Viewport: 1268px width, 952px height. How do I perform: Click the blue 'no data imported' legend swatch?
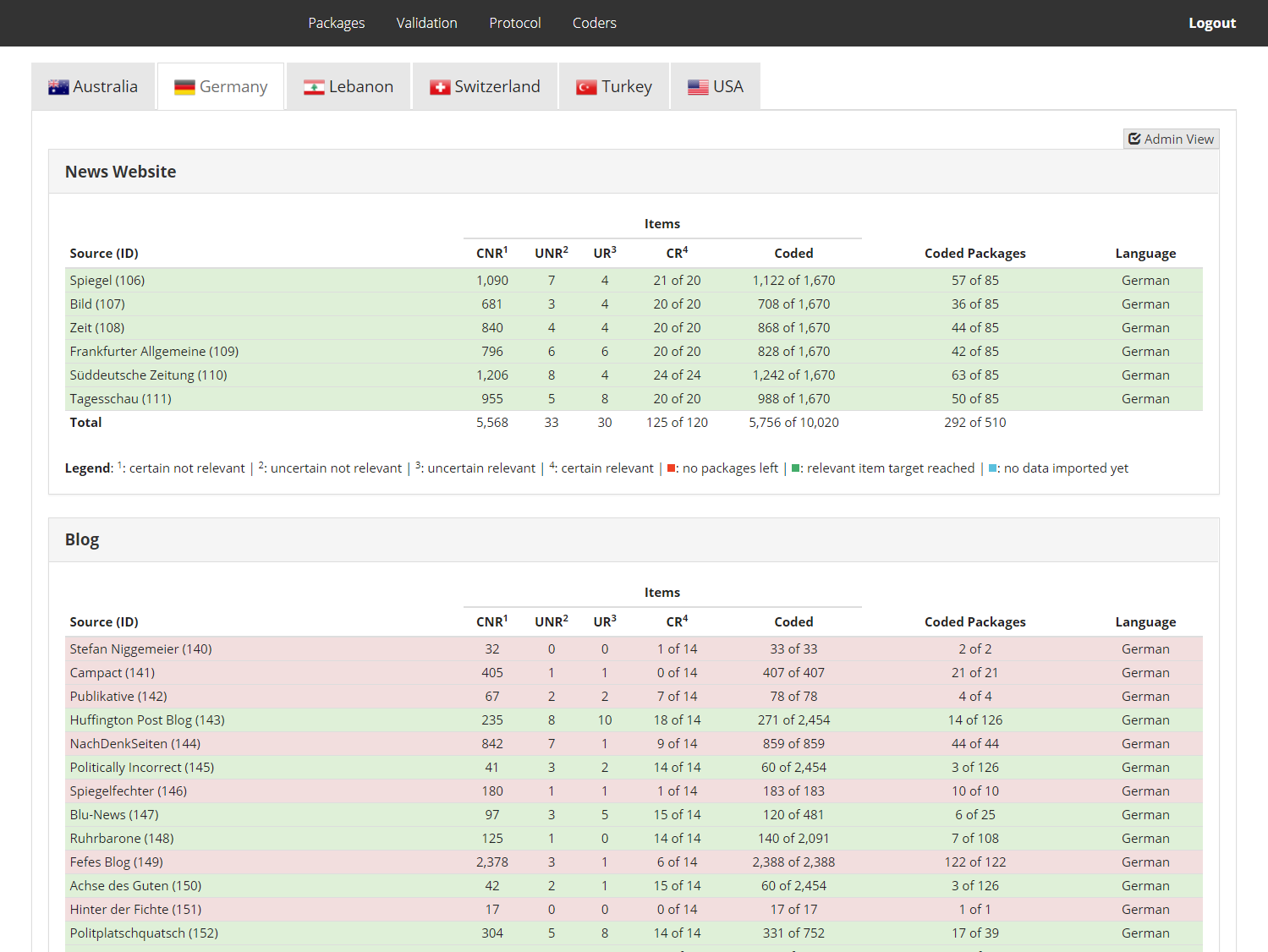click(x=992, y=468)
